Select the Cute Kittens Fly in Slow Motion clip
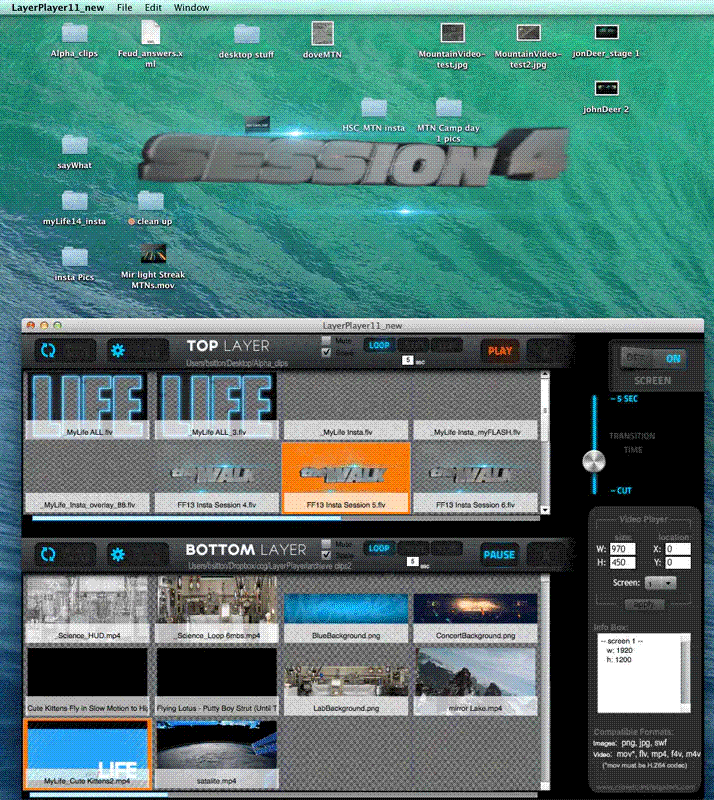This screenshot has height=800, width=714. [87, 682]
